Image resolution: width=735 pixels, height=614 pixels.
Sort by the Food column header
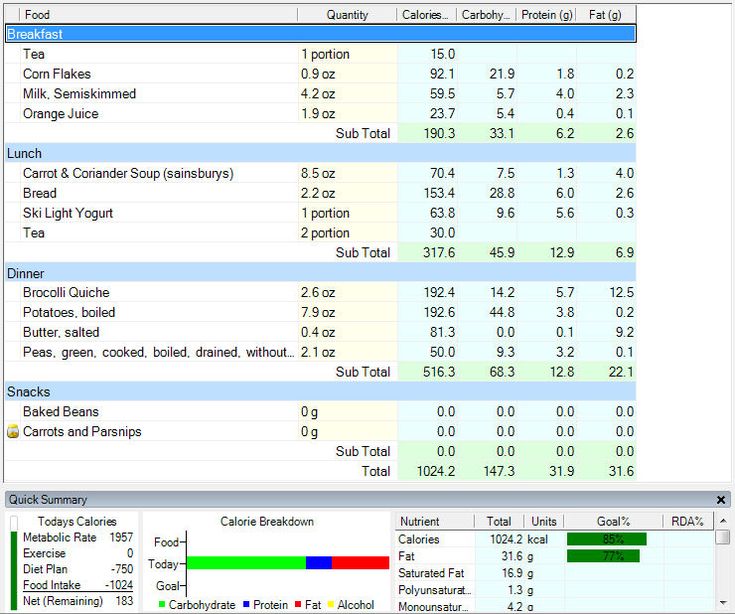click(158, 15)
